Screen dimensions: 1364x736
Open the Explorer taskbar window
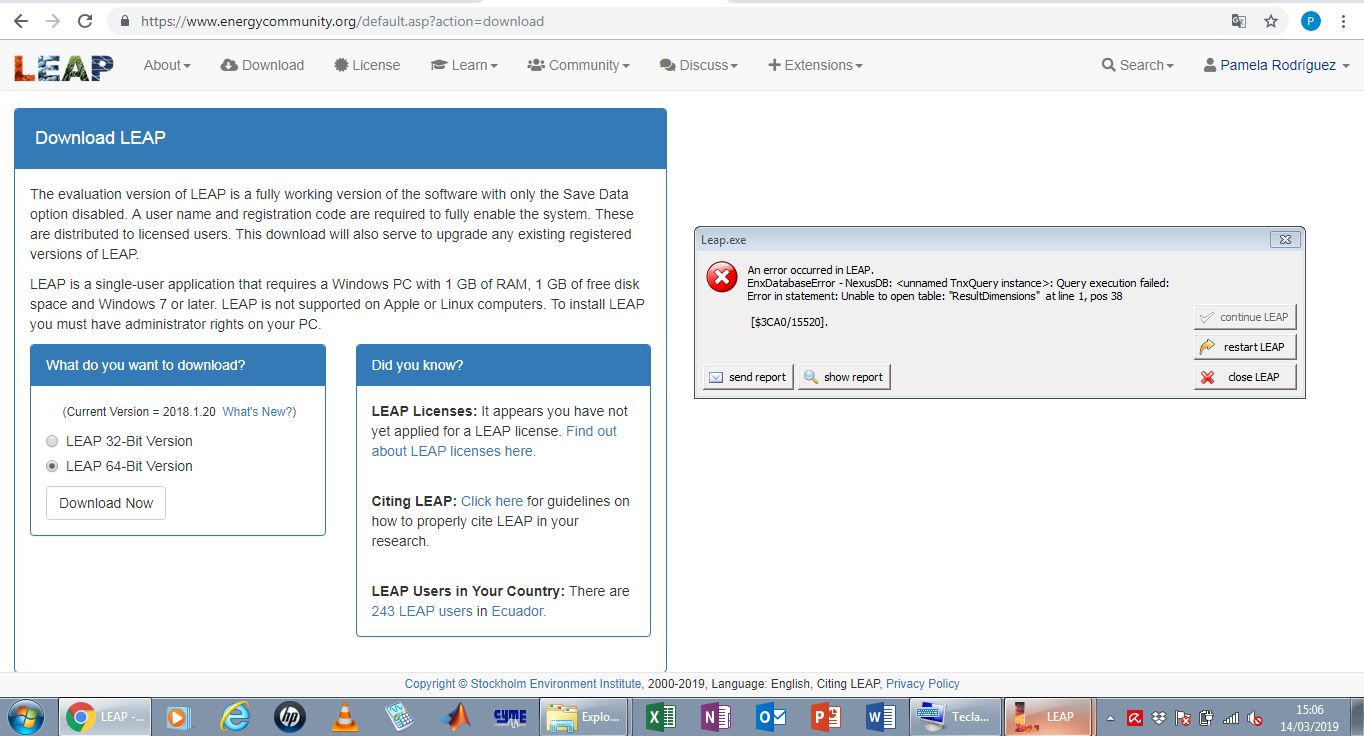585,716
